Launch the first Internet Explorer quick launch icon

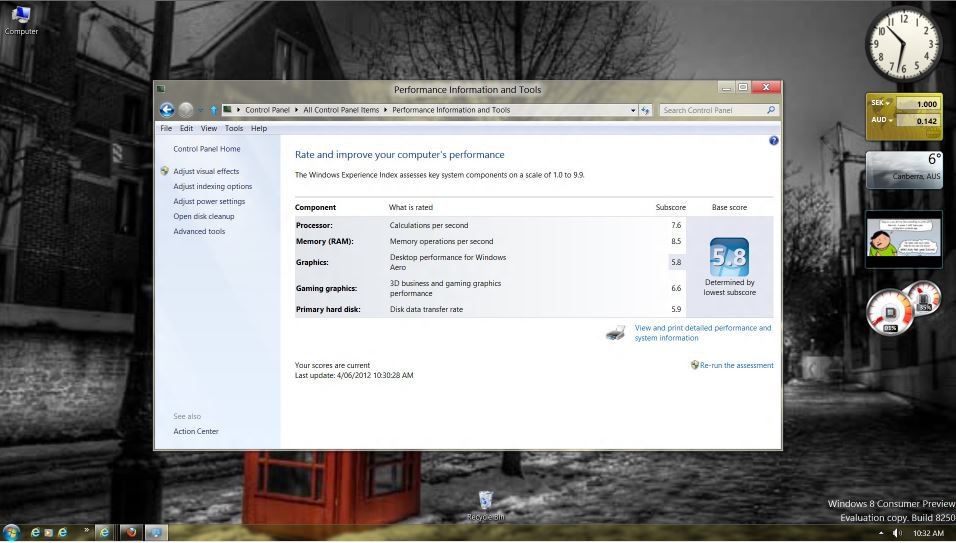(35, 533)
